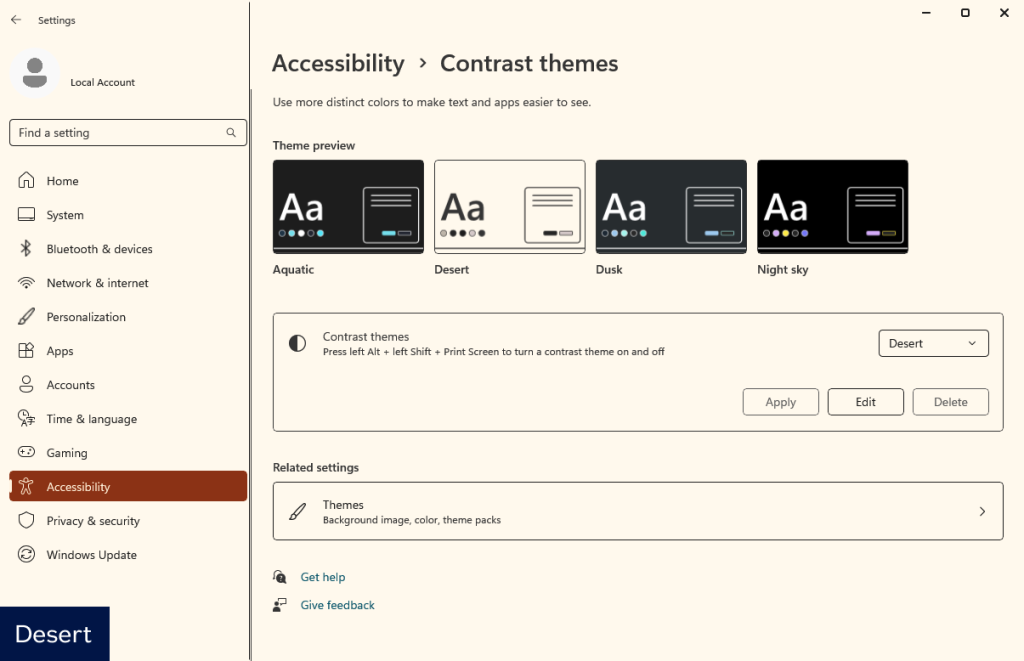Open the contrast theme selection dropdown
The width and height of the screenshot is (1024, 661).
coord(933,343)
